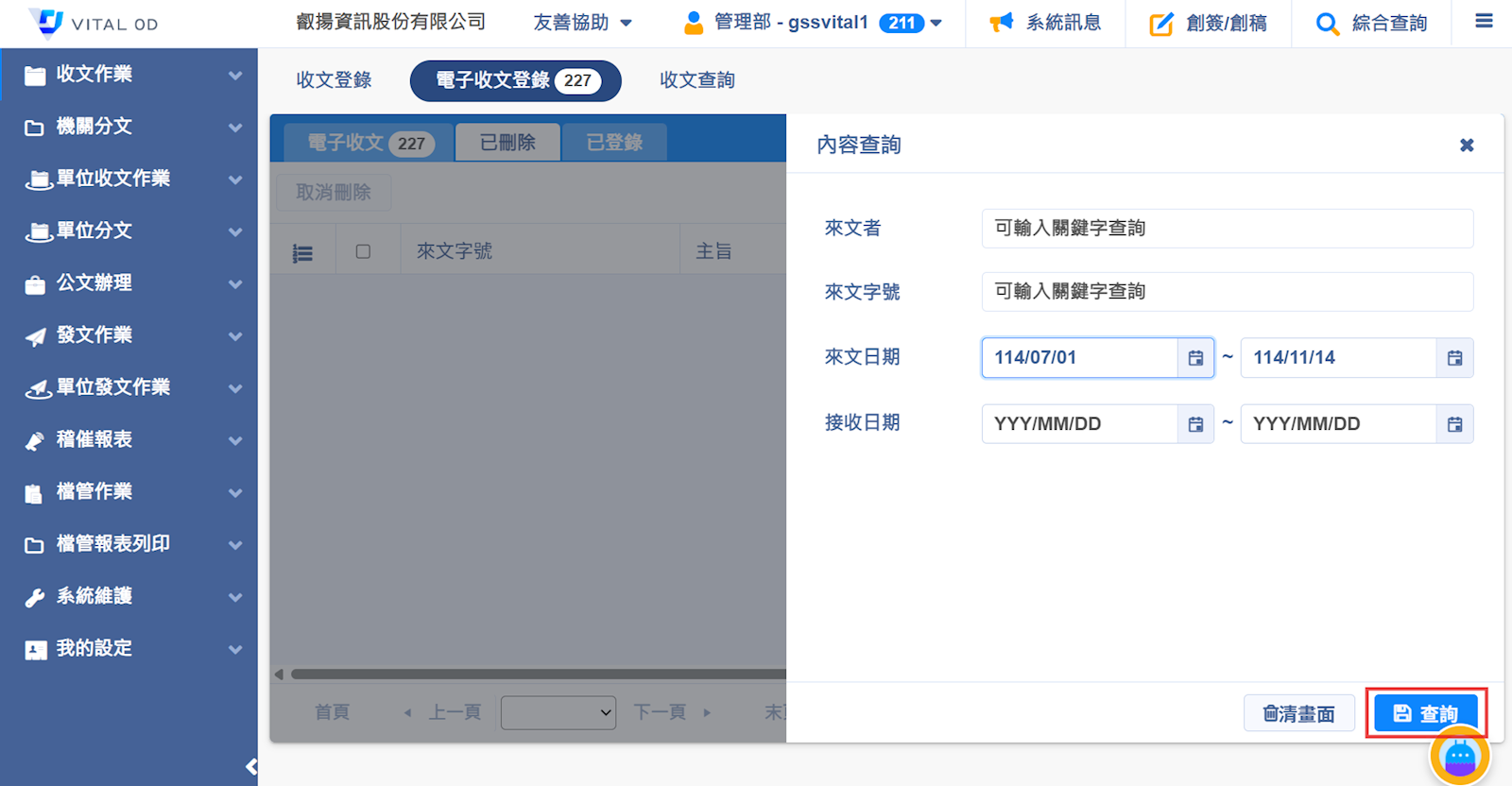Toggle the select-all checkbox in table header

pyautogui.click(x=363, y=251)
